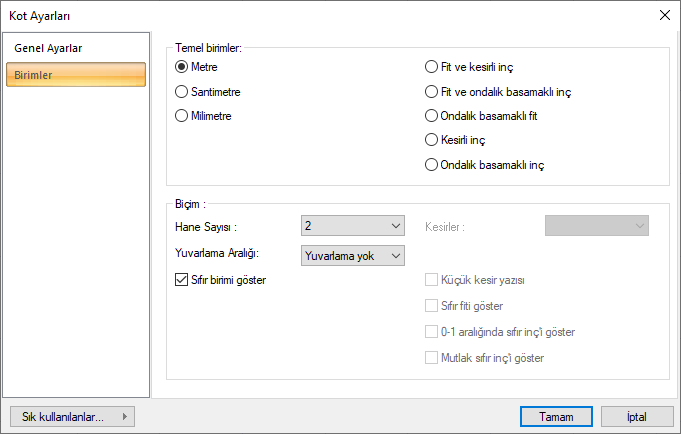Open the Kesirler dropdown
The height and width of the screenshot is (434, 681).
(596, 226)
